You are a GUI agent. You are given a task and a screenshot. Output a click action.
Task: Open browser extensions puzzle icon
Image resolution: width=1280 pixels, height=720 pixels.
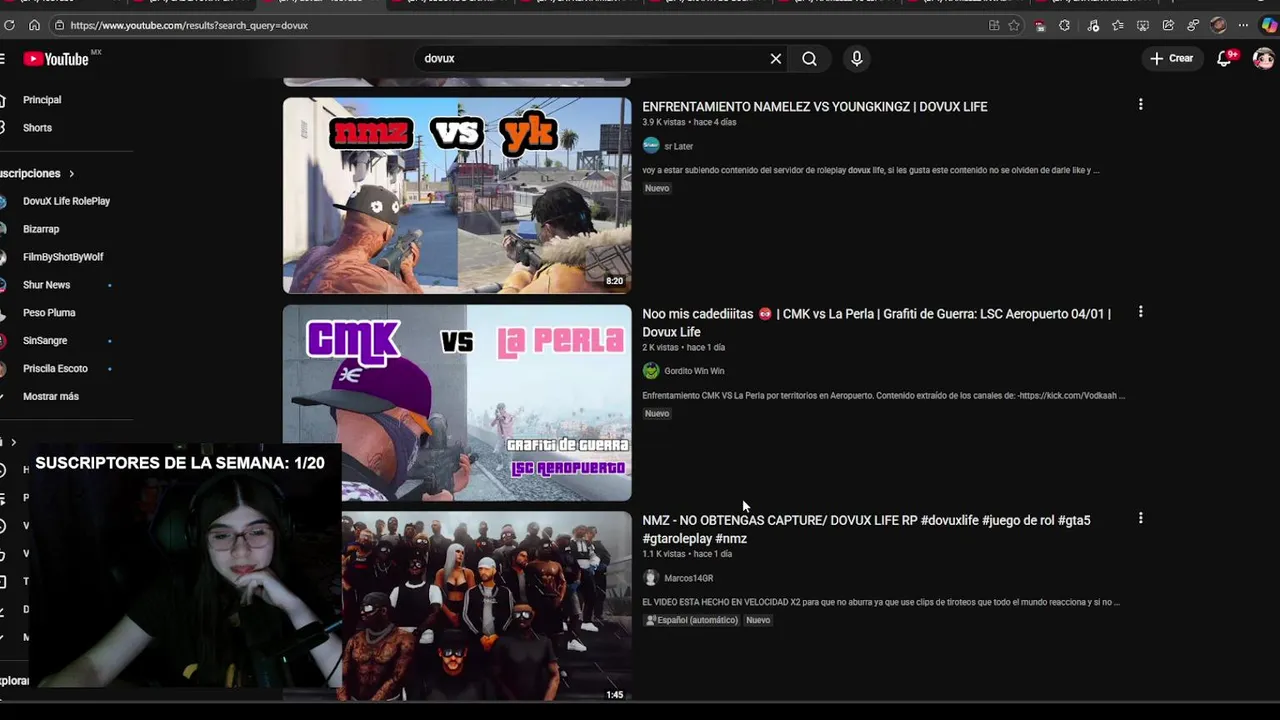click(1064, 25)
